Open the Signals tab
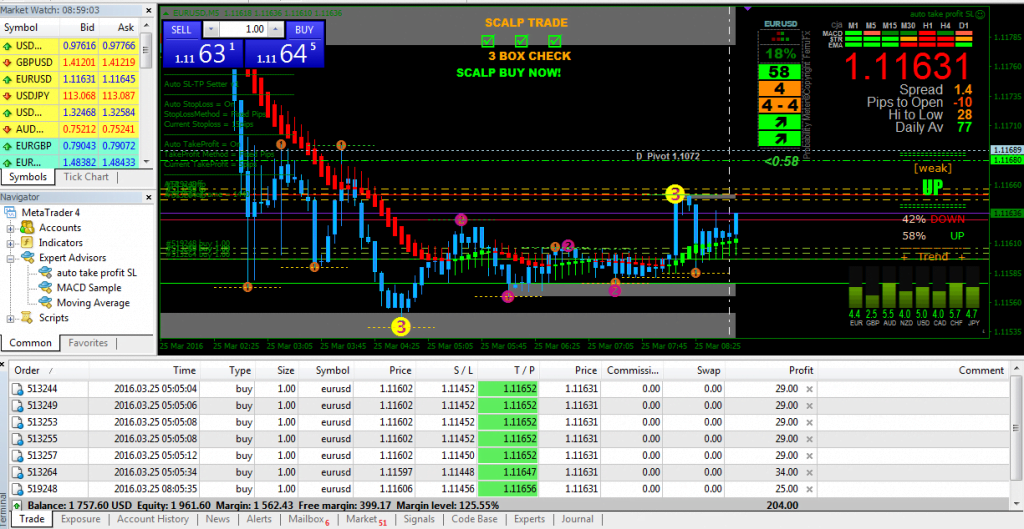This screenshot has width=1024, height=529. click(419, 519)
